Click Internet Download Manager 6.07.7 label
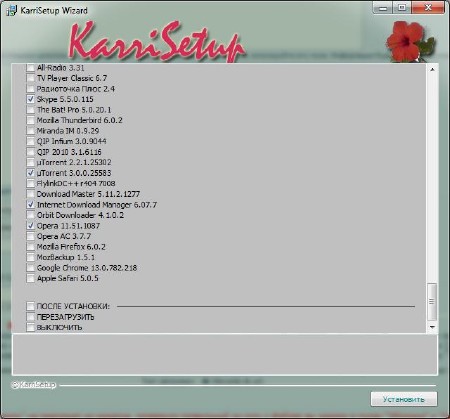This screenshot has width=450, height=419. point(97,204)
